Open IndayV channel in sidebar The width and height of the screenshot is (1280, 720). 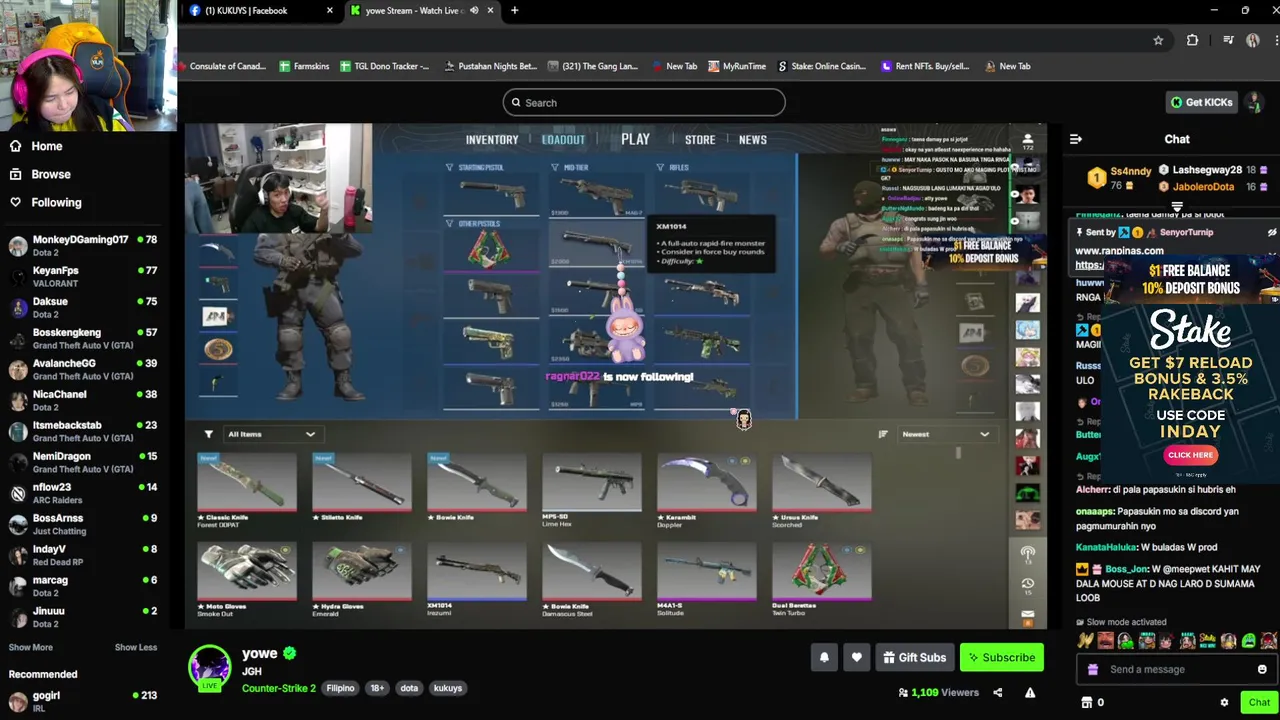pos(82,556)
